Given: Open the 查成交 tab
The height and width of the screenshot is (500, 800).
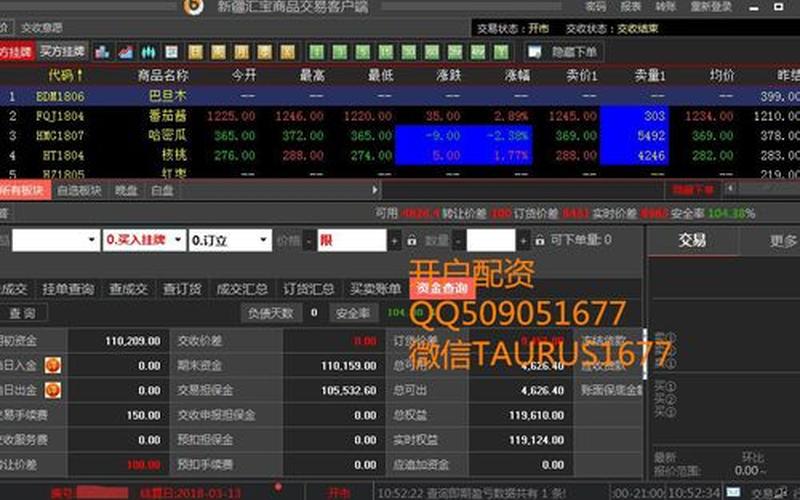Looking at the screenshot, I should pos(128,289).
